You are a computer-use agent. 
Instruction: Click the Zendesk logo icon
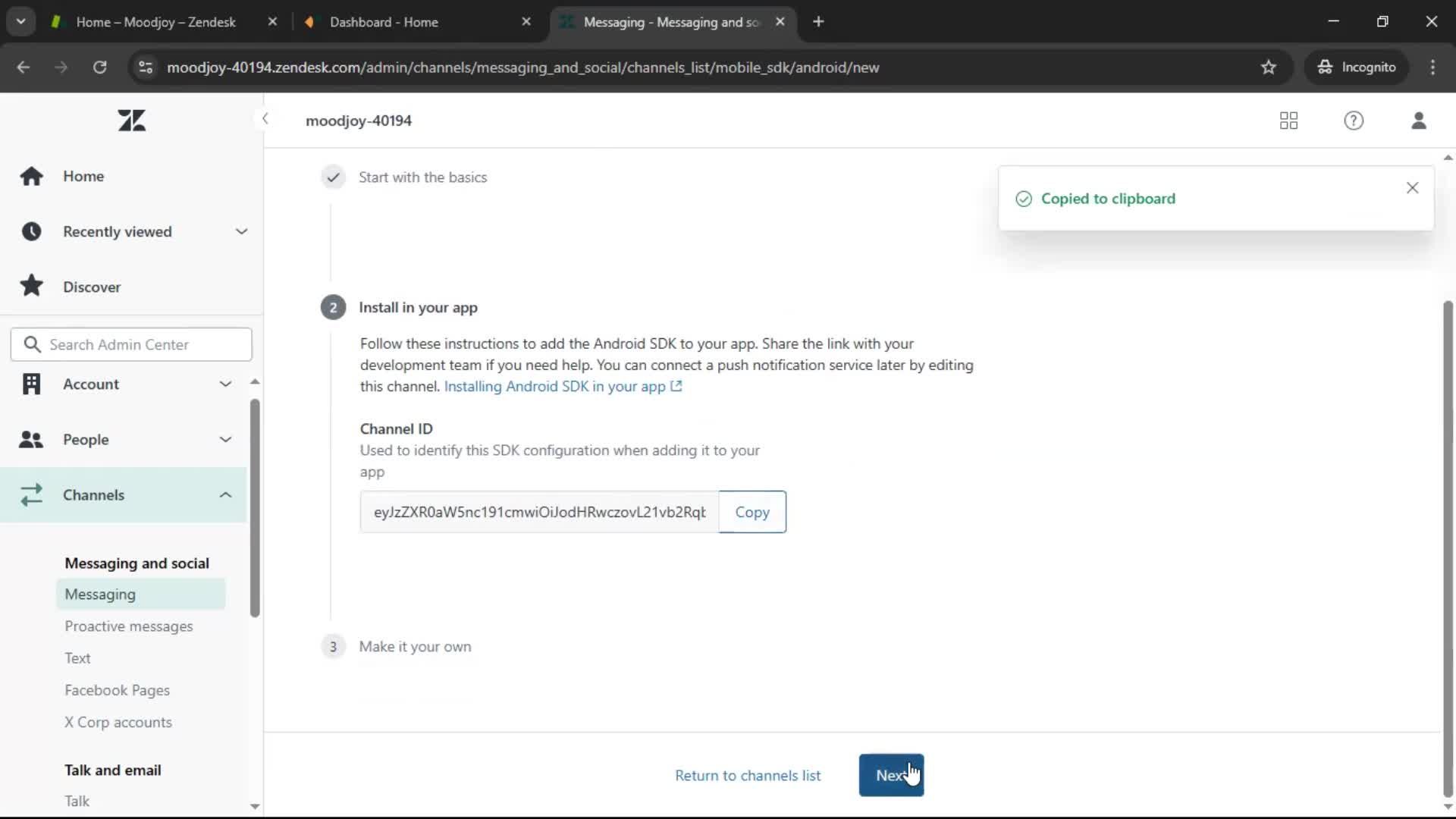[132, 121]
